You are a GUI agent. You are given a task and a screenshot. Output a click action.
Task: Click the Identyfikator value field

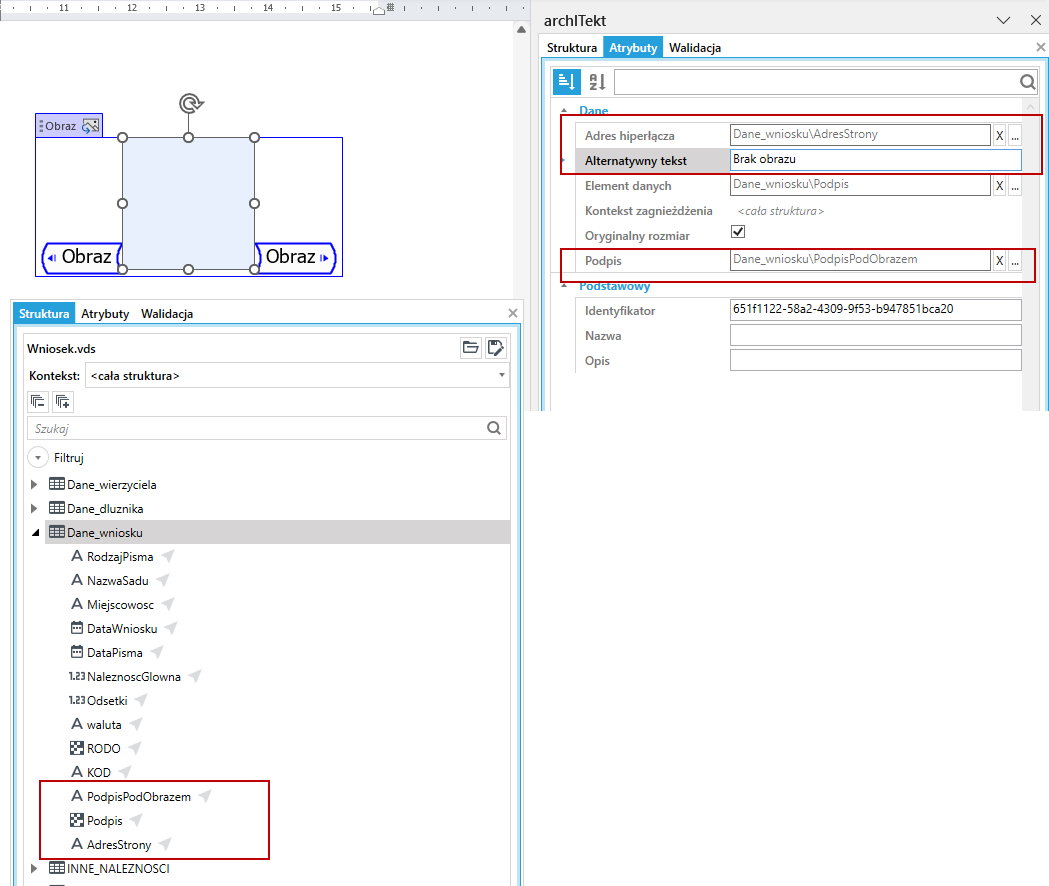pos(876,310)
